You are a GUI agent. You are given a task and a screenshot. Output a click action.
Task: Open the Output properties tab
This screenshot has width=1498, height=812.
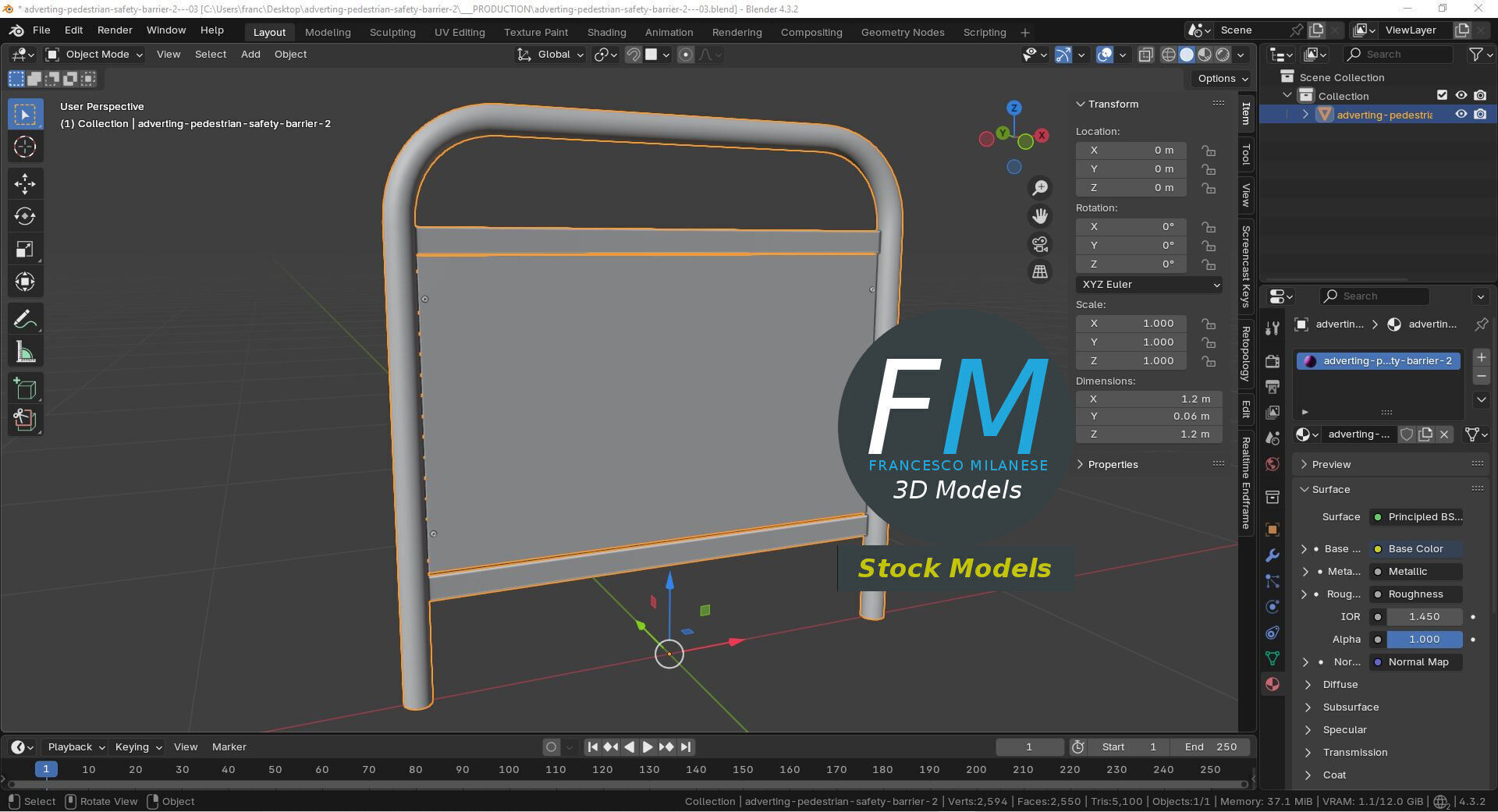point(1273,387)
